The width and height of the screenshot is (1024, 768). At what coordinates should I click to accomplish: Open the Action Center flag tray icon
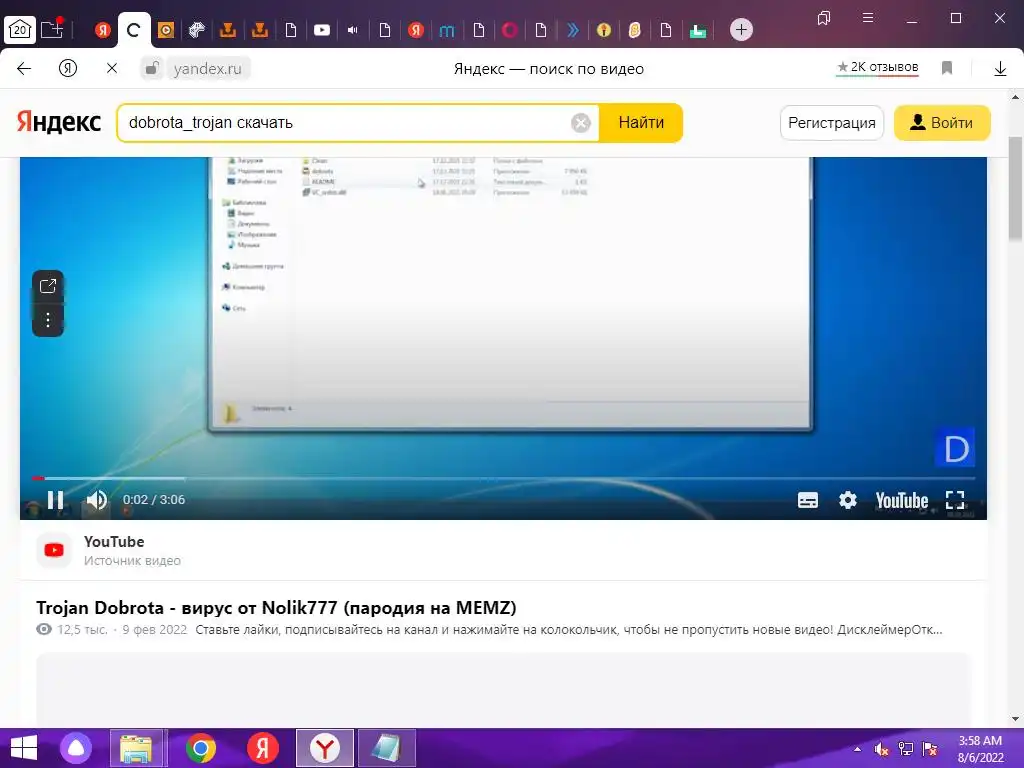pyautogui.click(x=930, y=749)
